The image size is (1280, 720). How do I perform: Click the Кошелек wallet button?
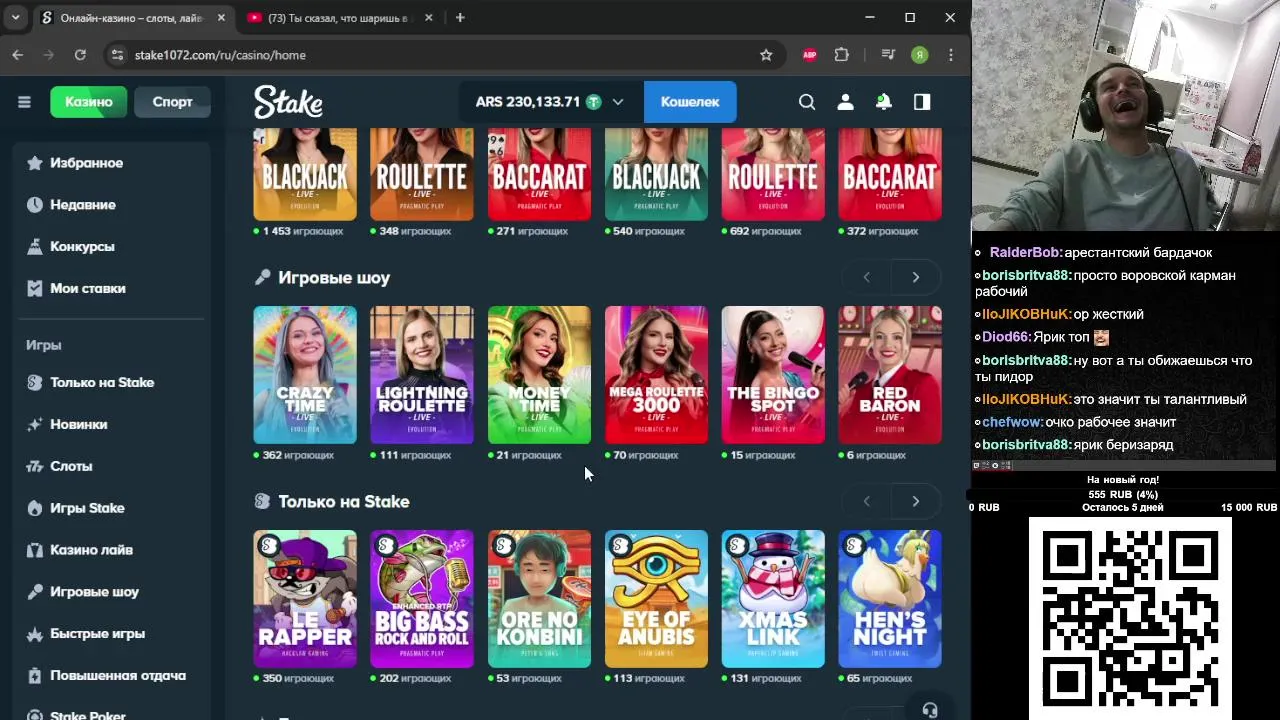690,102
